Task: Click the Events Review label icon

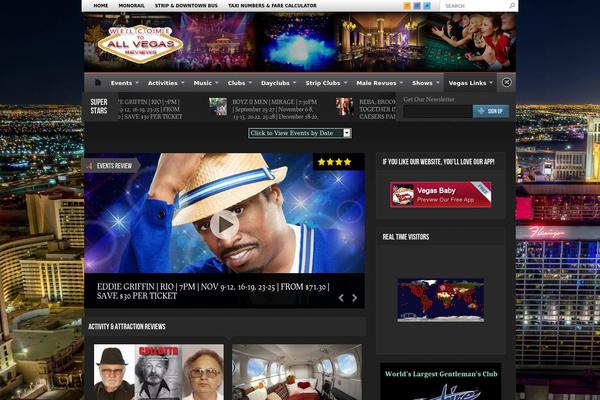Action: pyautogui.click(x=90, y=166)
